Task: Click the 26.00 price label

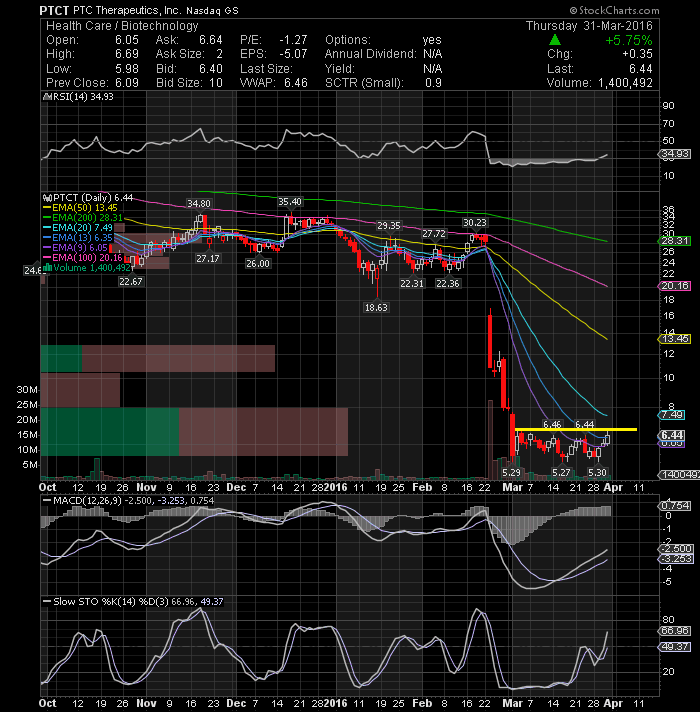Action: (x=258, y=263)
